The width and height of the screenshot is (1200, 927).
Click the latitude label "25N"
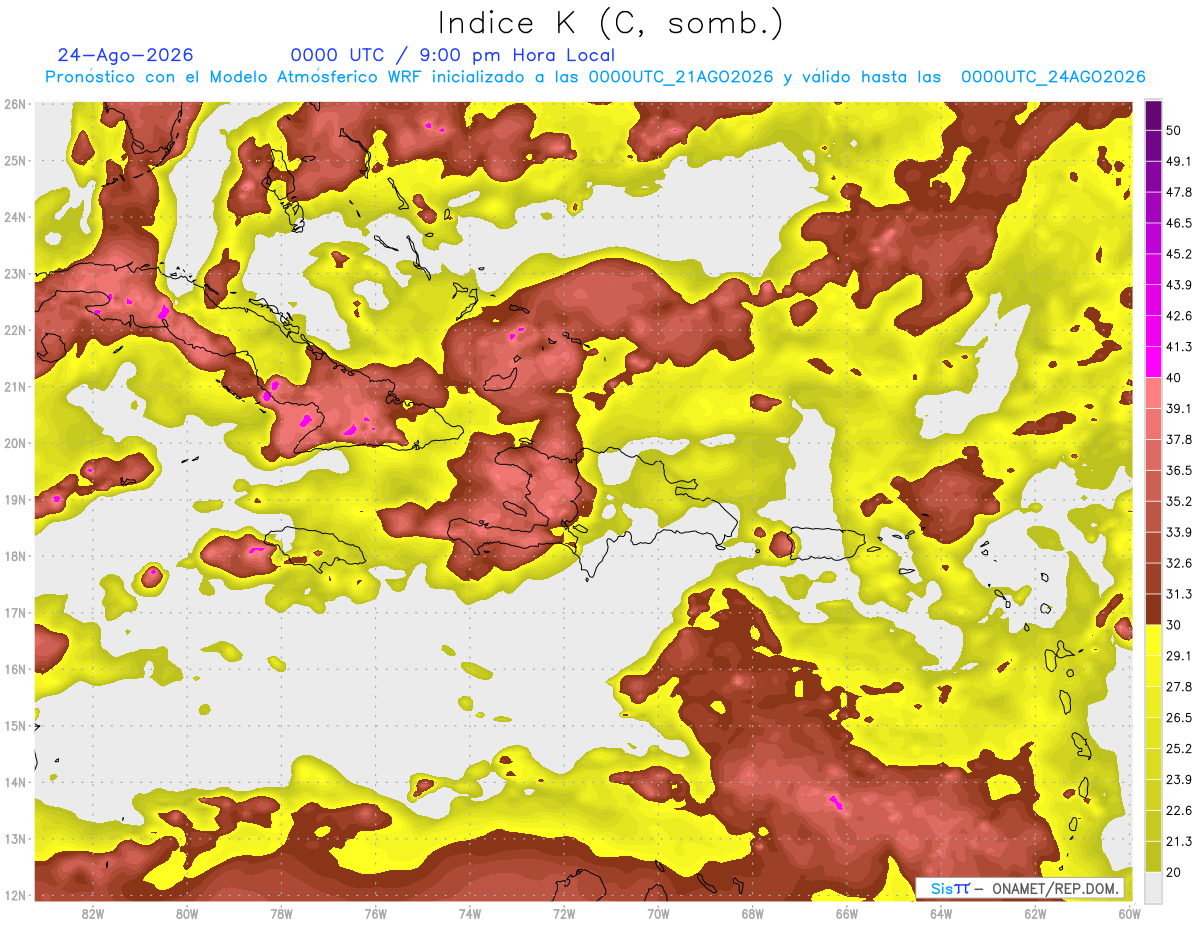coord(15,160)
